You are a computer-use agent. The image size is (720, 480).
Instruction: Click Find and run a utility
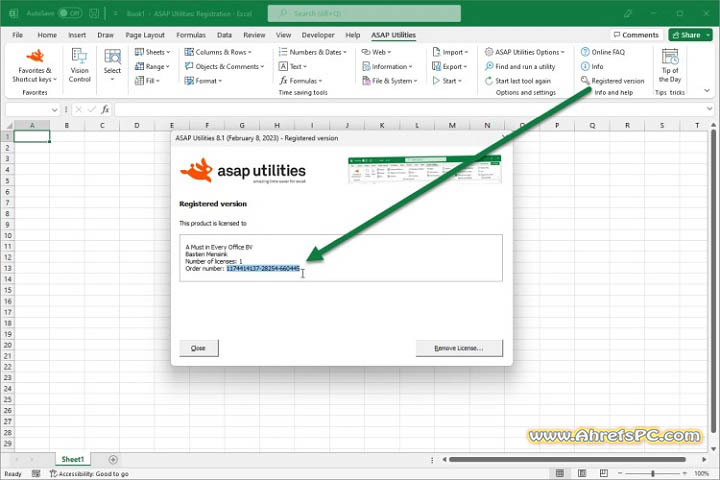click(x=520, y=67)
